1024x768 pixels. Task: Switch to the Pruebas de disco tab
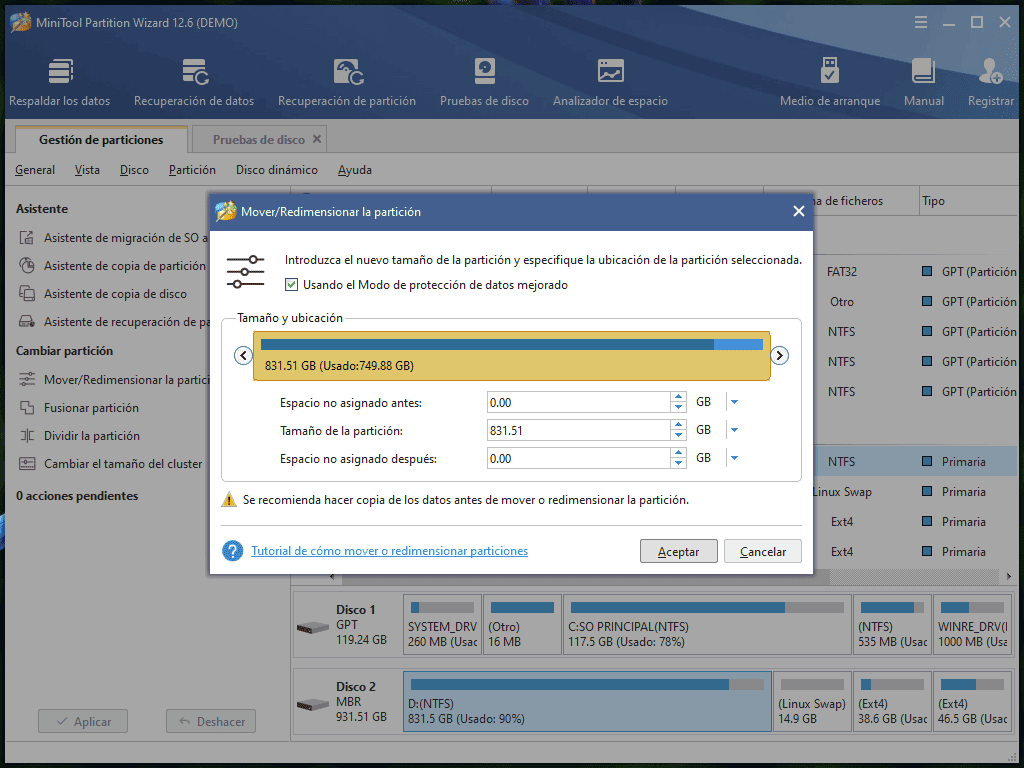click(258, 140)
